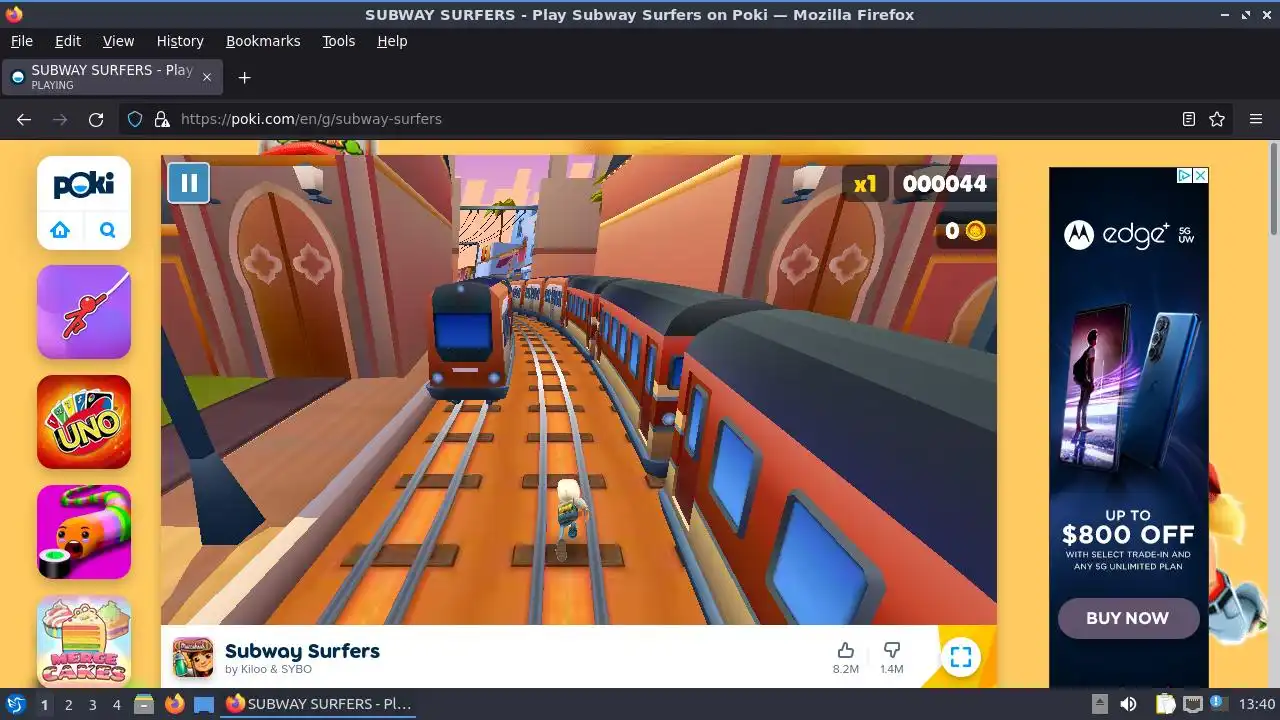
Task: Open the Stickman Hook game thumbnail
Action: pyautogui.click(x=84, y=312)
